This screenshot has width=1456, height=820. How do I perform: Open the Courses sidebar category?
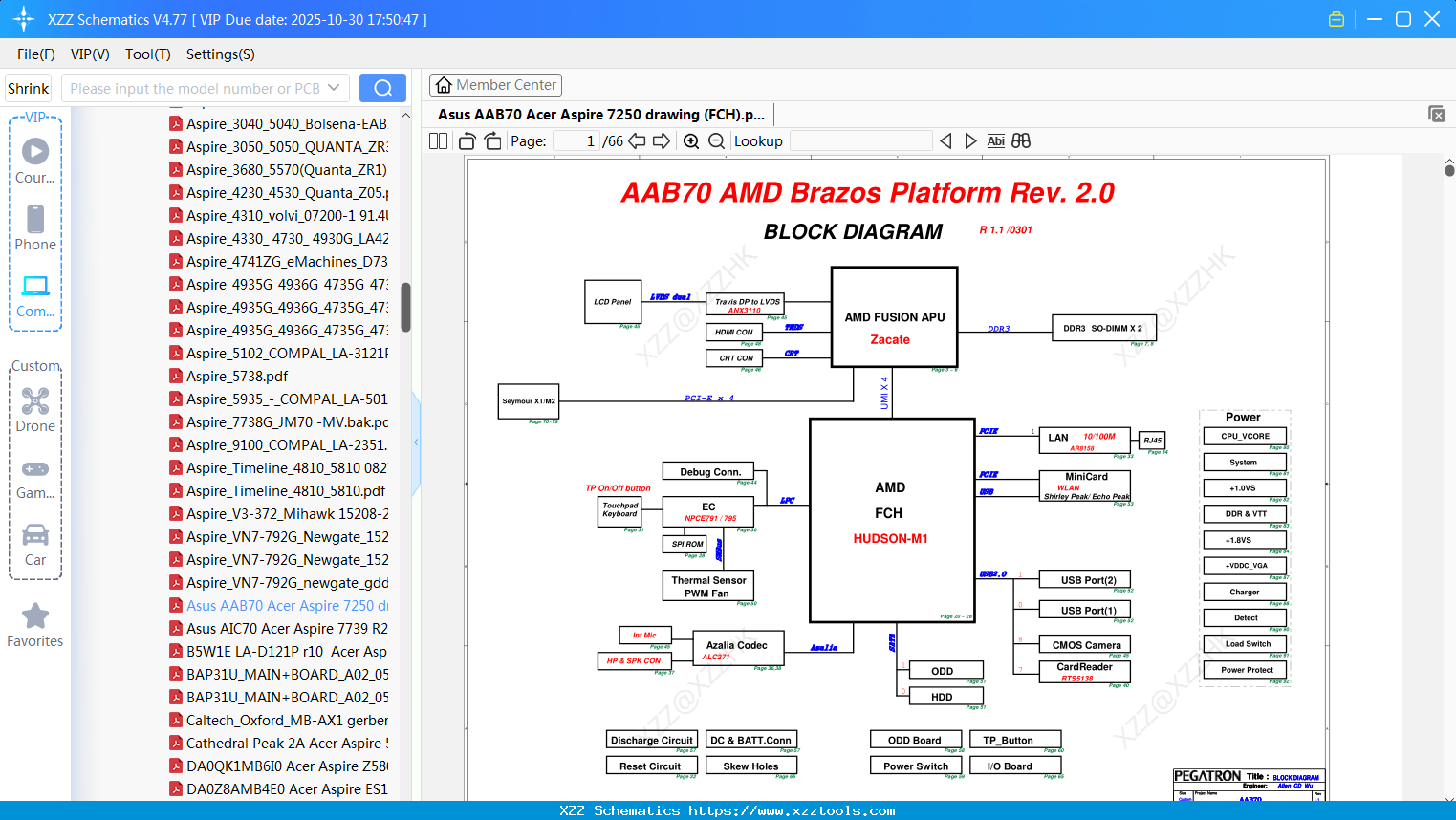[x=35, y=161]
